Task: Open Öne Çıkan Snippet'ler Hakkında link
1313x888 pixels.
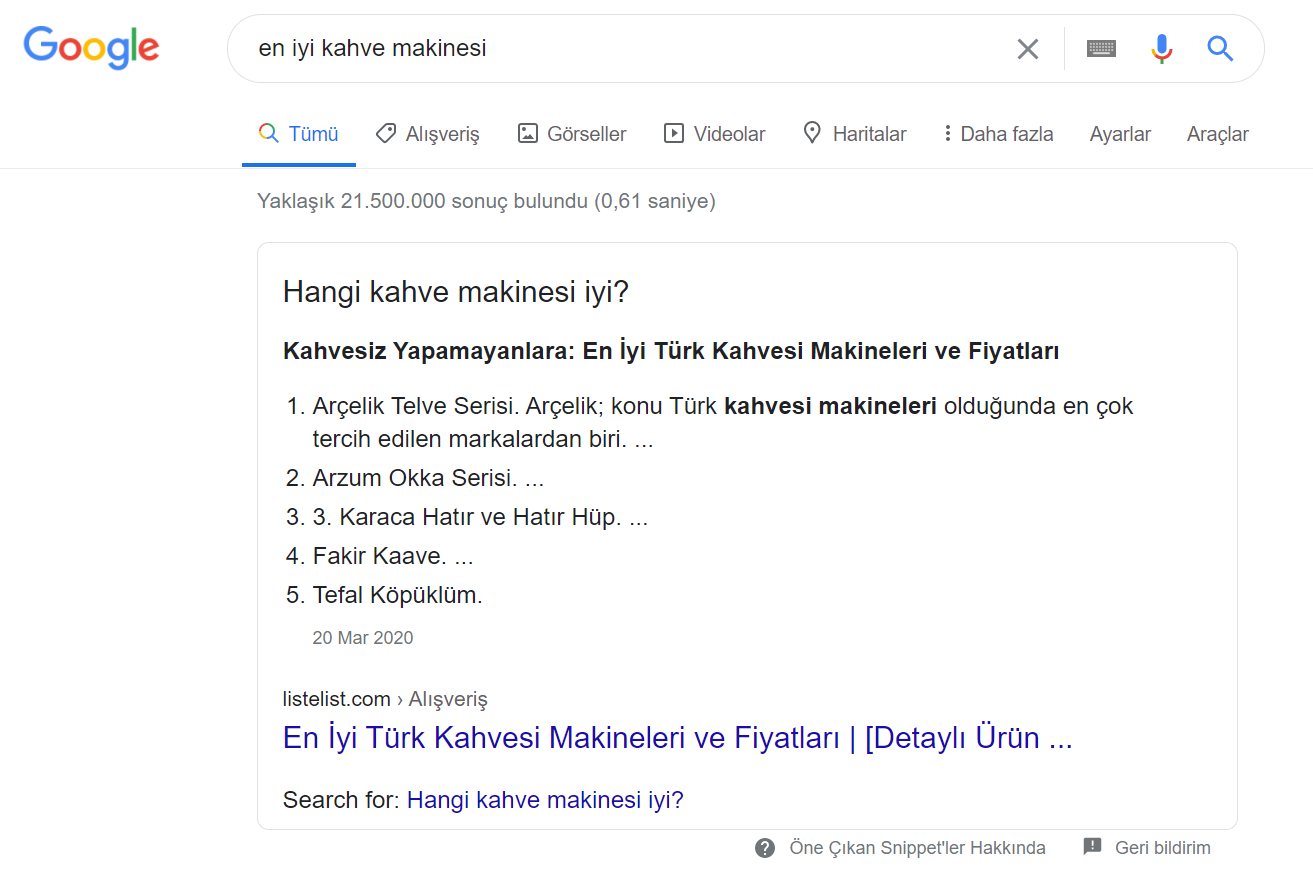Action: pyautogui.click(x=917, y=848)
